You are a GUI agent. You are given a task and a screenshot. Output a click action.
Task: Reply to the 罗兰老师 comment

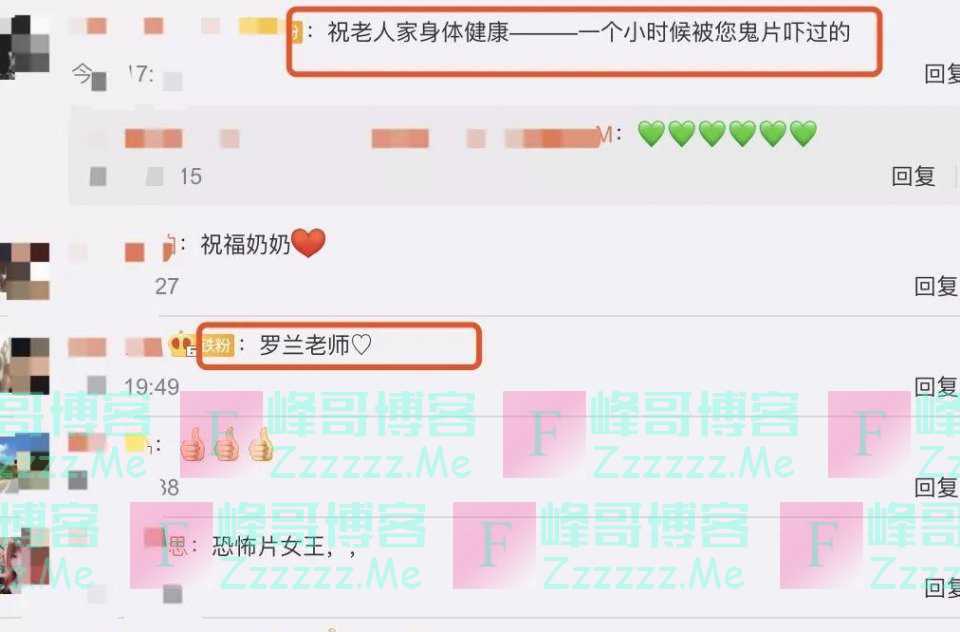[937, 387]
